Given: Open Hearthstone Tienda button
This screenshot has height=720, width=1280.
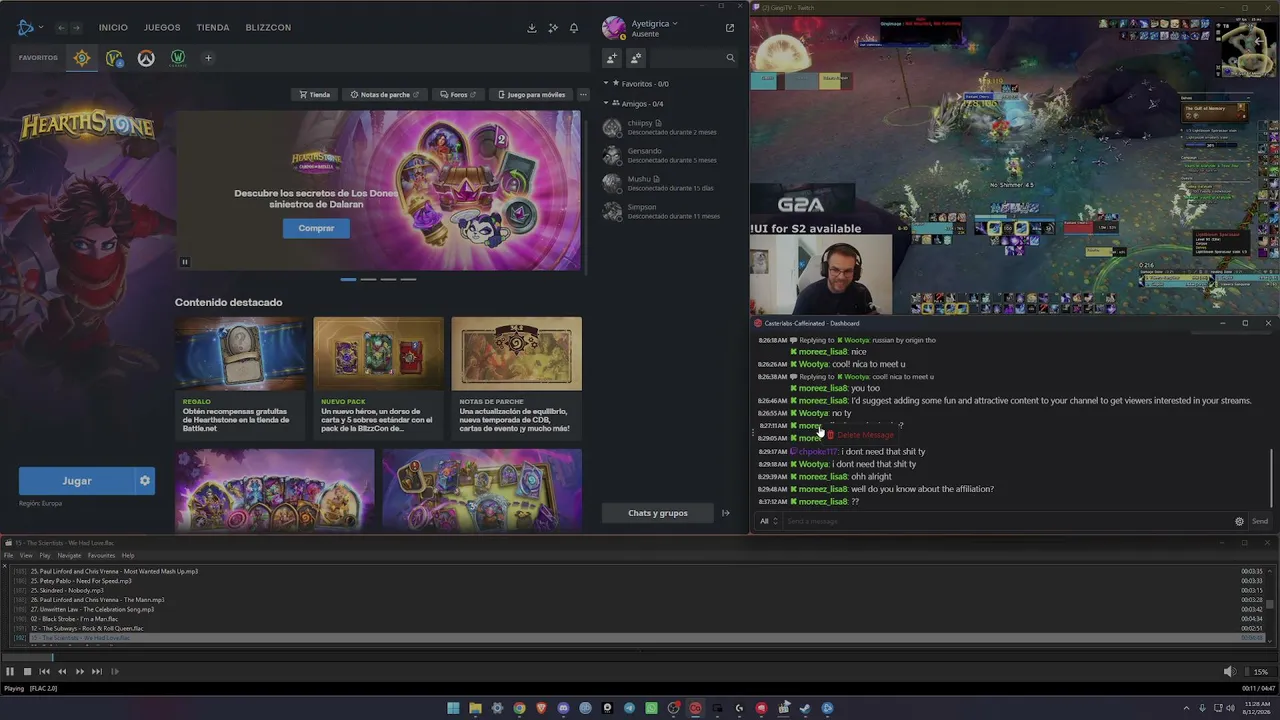Looking at the screenshot, I should 314,95.
